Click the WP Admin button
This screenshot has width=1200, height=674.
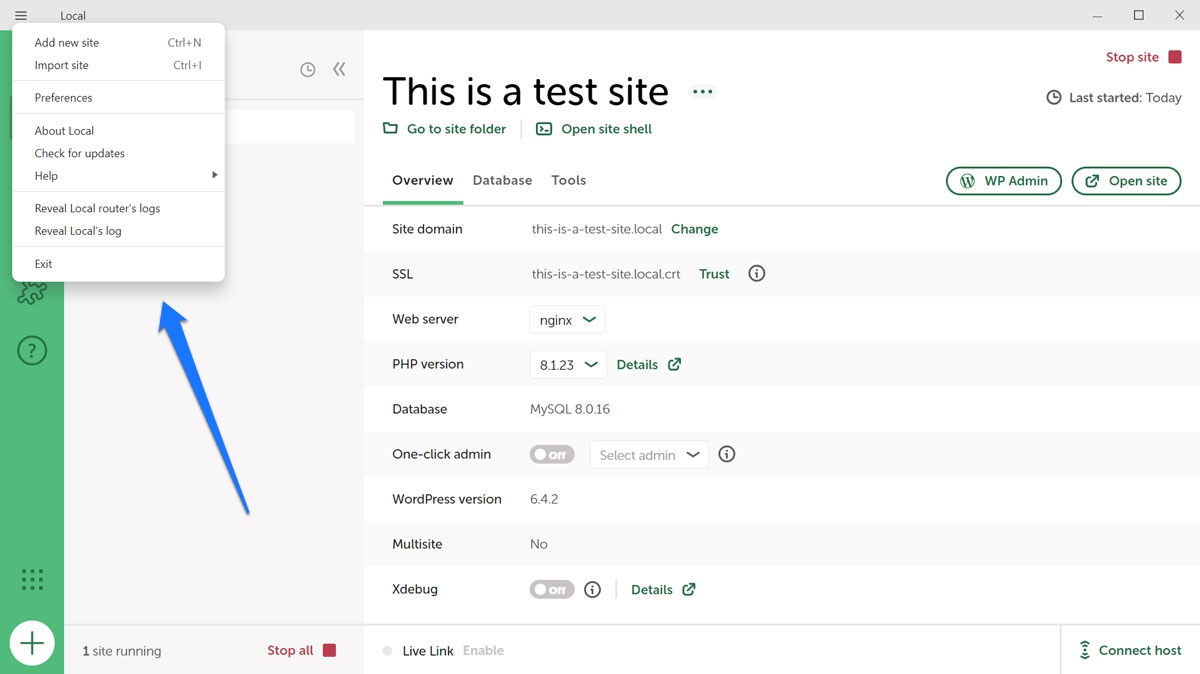point(1003,181)
